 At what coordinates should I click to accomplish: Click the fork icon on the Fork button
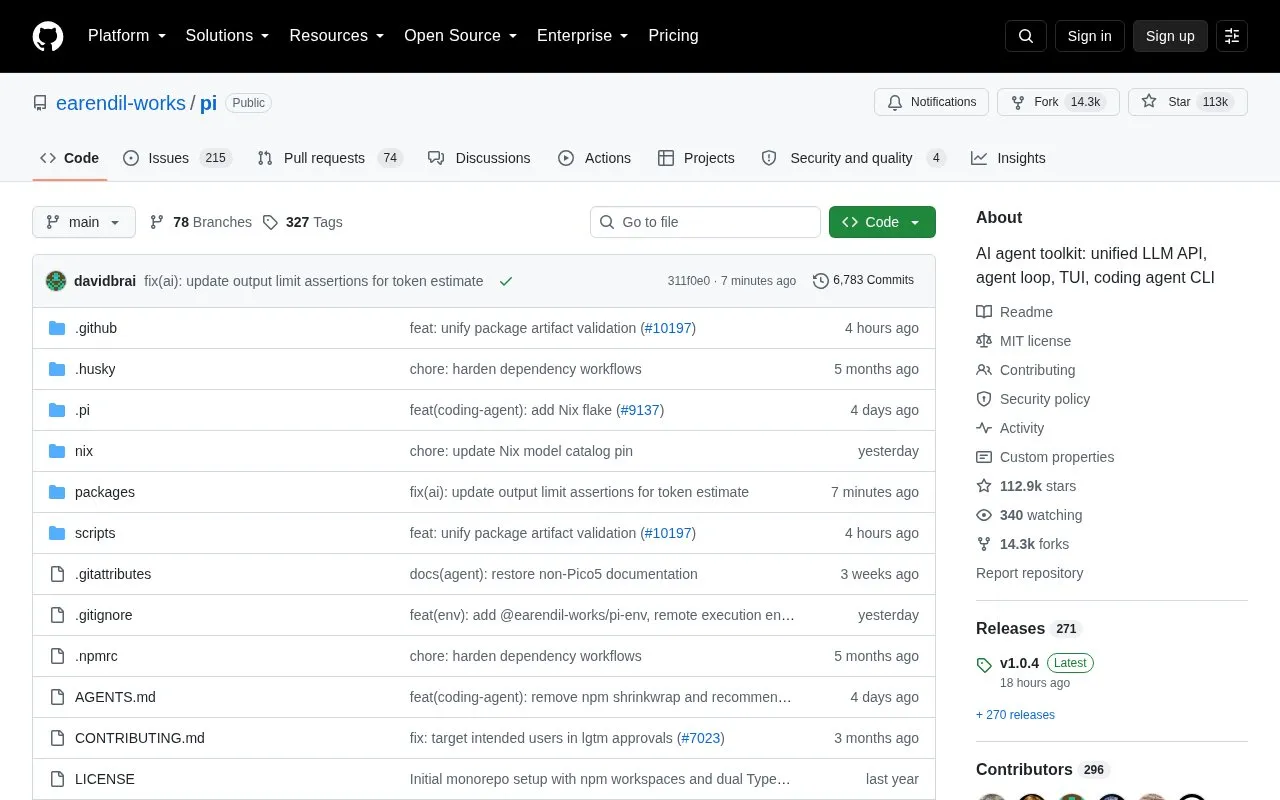tap(1018, 102)
